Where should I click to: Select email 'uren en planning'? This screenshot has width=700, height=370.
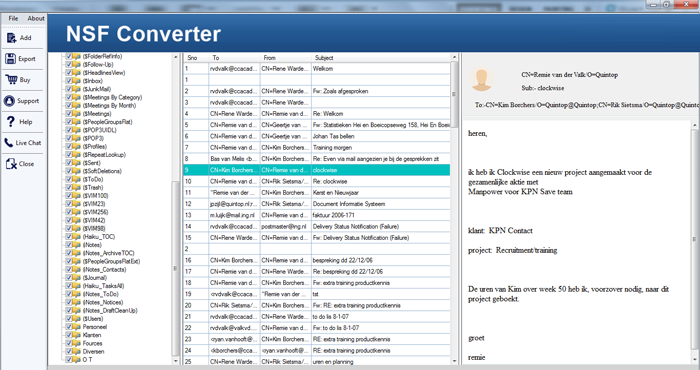pyautogui.click(x=317, y=362)
